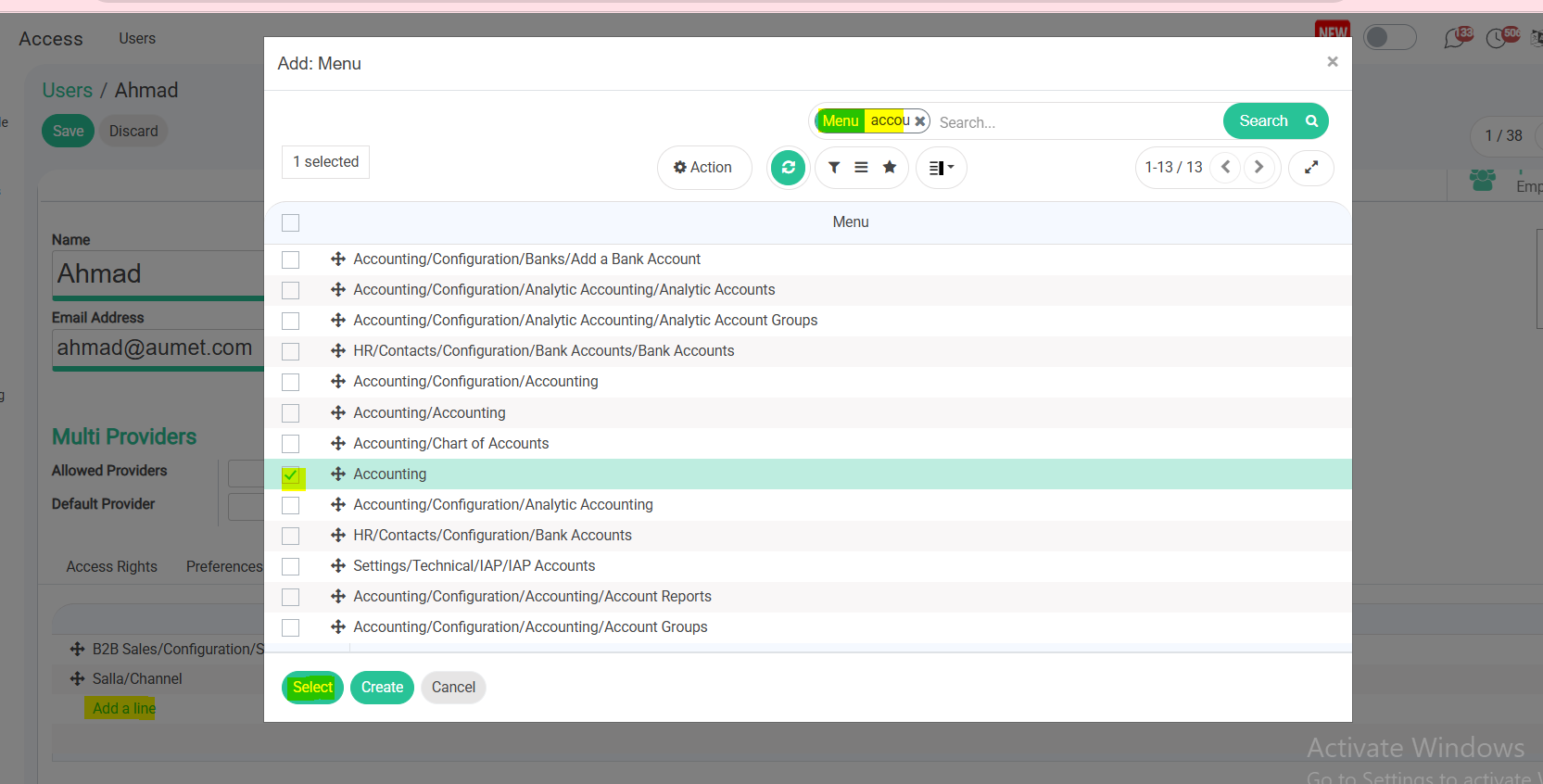
Task: Open the Users breadcrumb link
Action: [68, 91]
